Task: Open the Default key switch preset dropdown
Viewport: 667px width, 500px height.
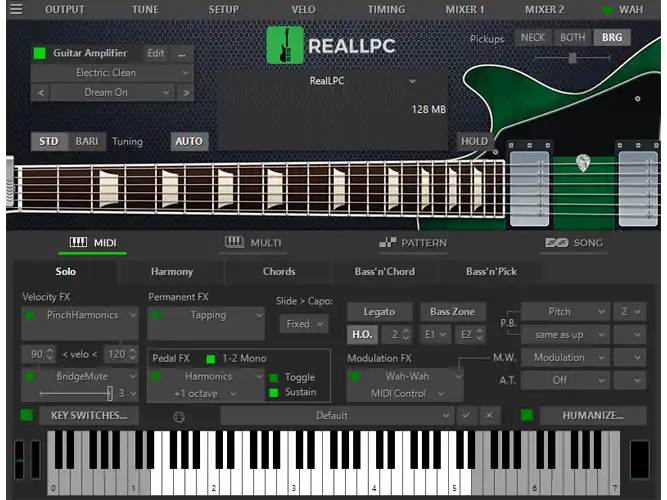Action: point(337,415)
